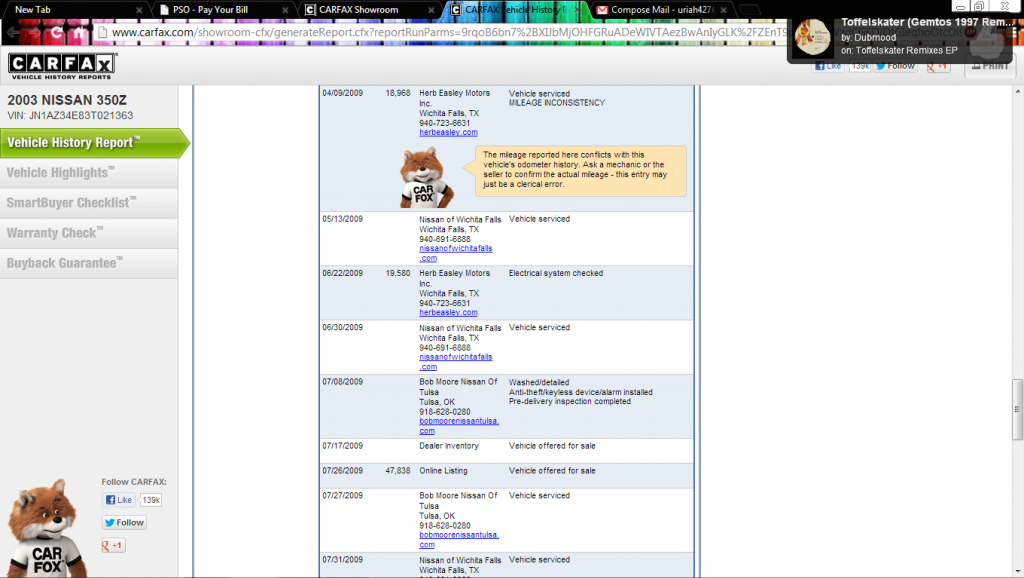Screen dimensions: 1024x578
Task: Close the Compose Mail tab
Action: (x=724, y=10)
